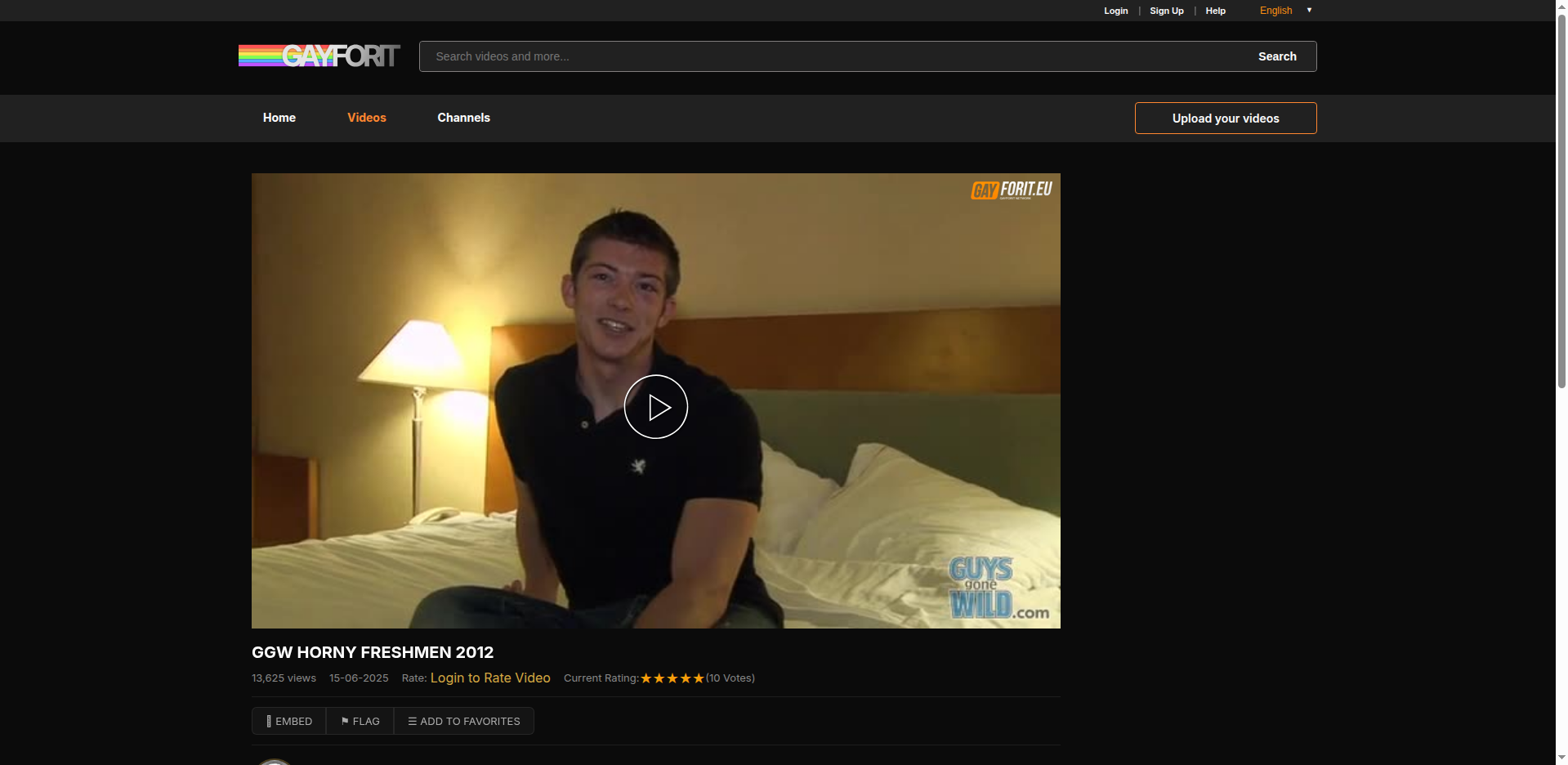The width and height of the screenshot is (1568, 765).
Task: Open the Login link
Action: point(1115,11)
